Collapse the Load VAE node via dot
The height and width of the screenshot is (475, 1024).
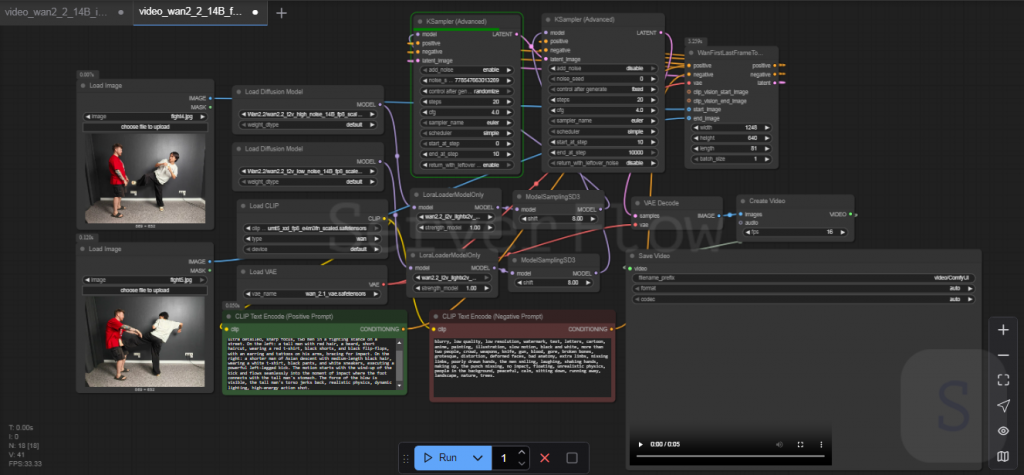coord(243,271)
